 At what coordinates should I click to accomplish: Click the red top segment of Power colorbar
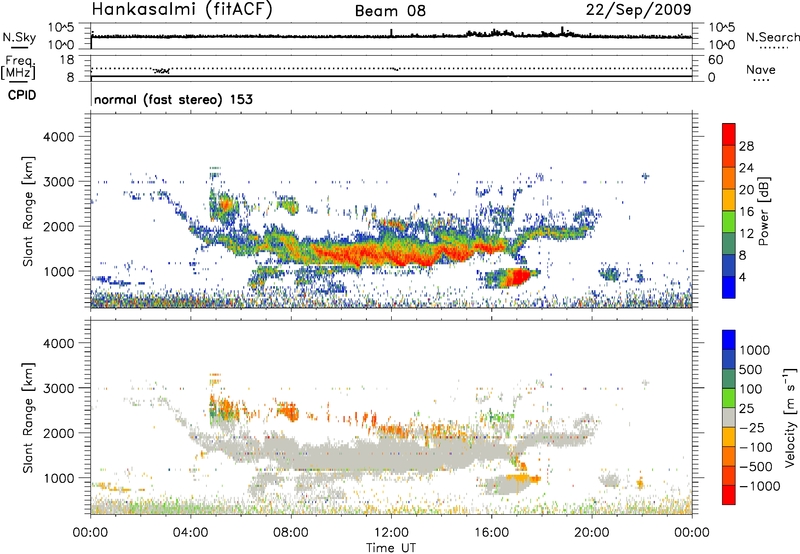(x=729, y=134)
